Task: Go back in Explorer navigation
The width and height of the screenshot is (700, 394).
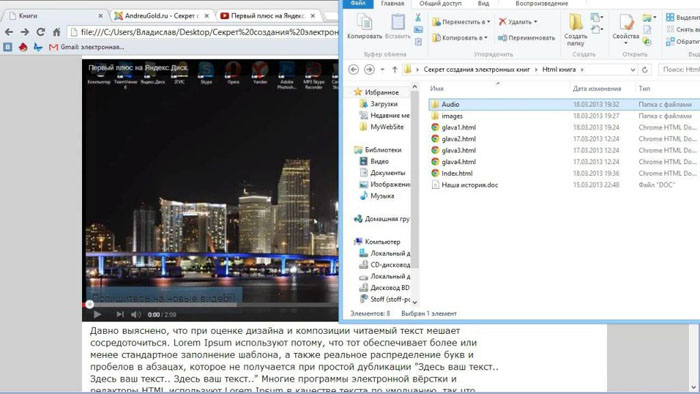Action: pos(354,70)
